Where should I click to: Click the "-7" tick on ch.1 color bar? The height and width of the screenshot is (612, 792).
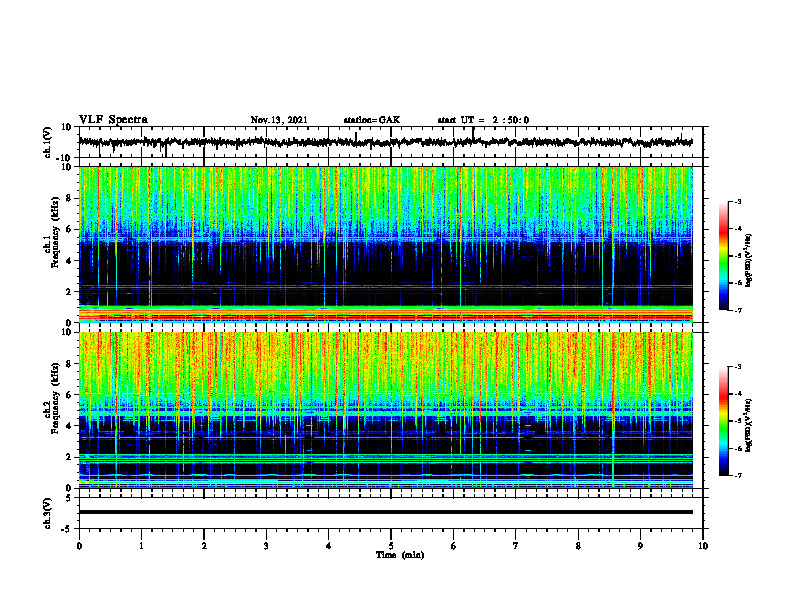[x=738, y=310]
